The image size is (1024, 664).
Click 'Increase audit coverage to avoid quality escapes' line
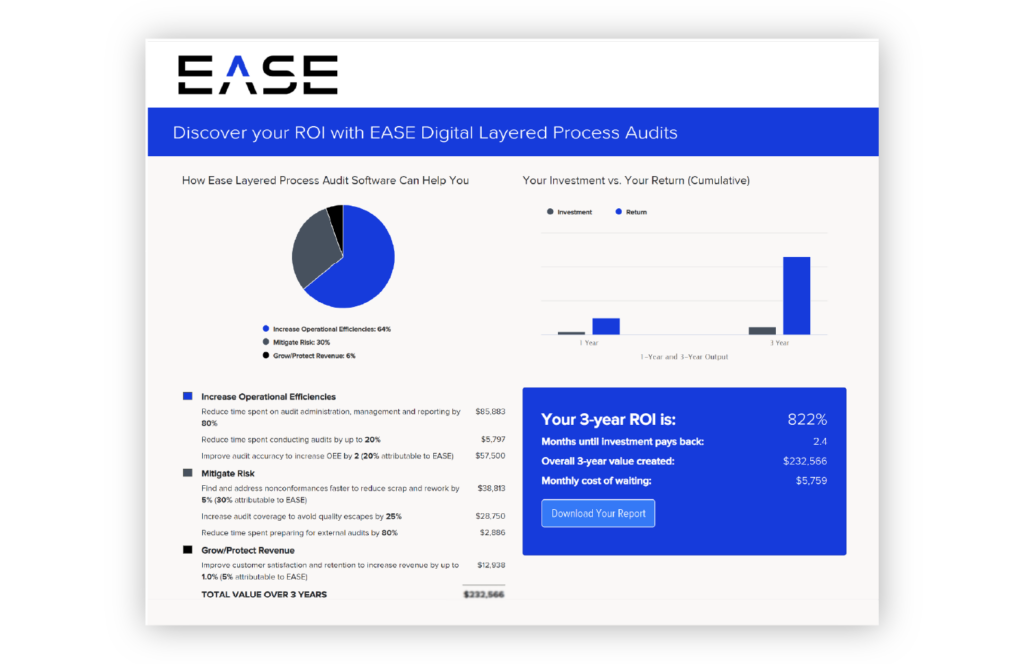point(301,516)
